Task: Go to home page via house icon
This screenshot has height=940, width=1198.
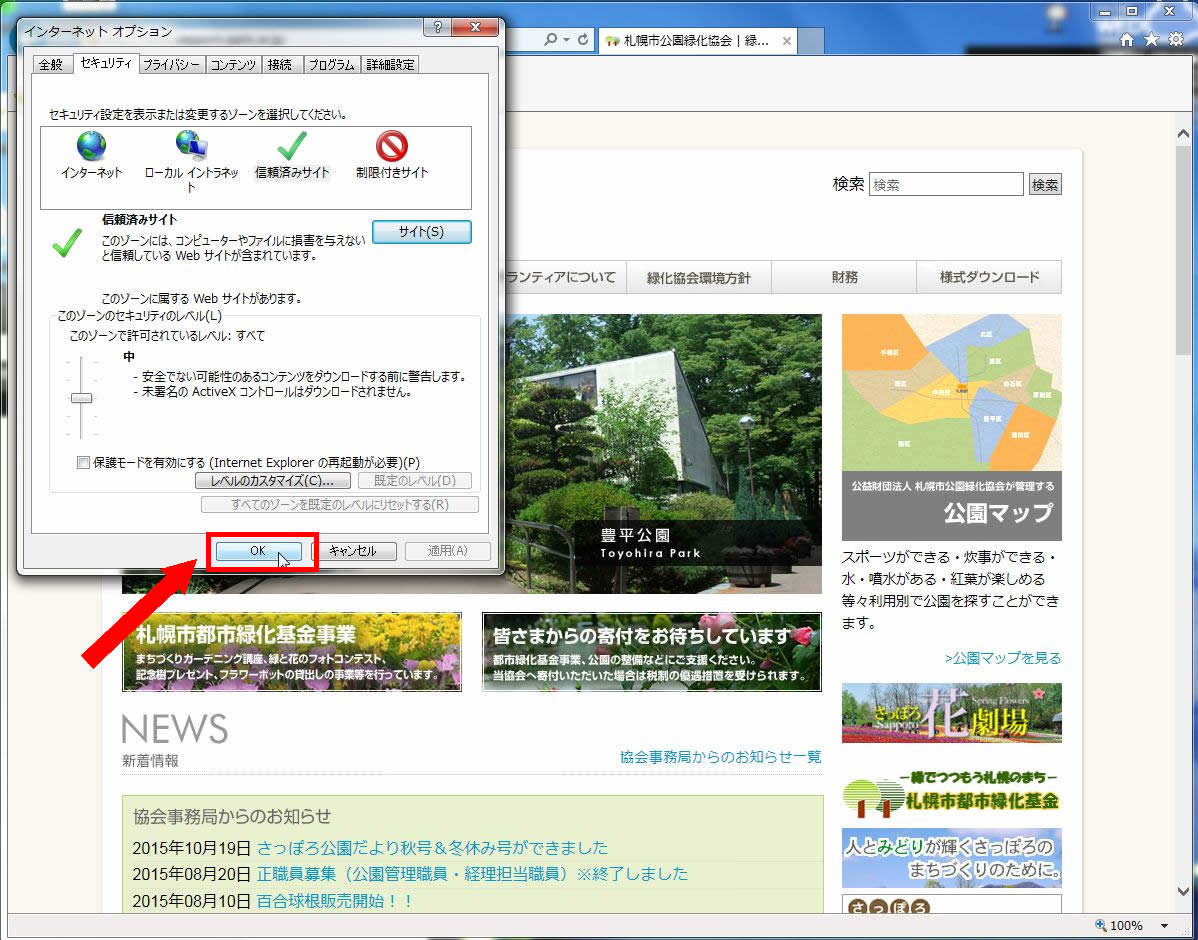Action: pyautogui.click(x=1127, y=39)
